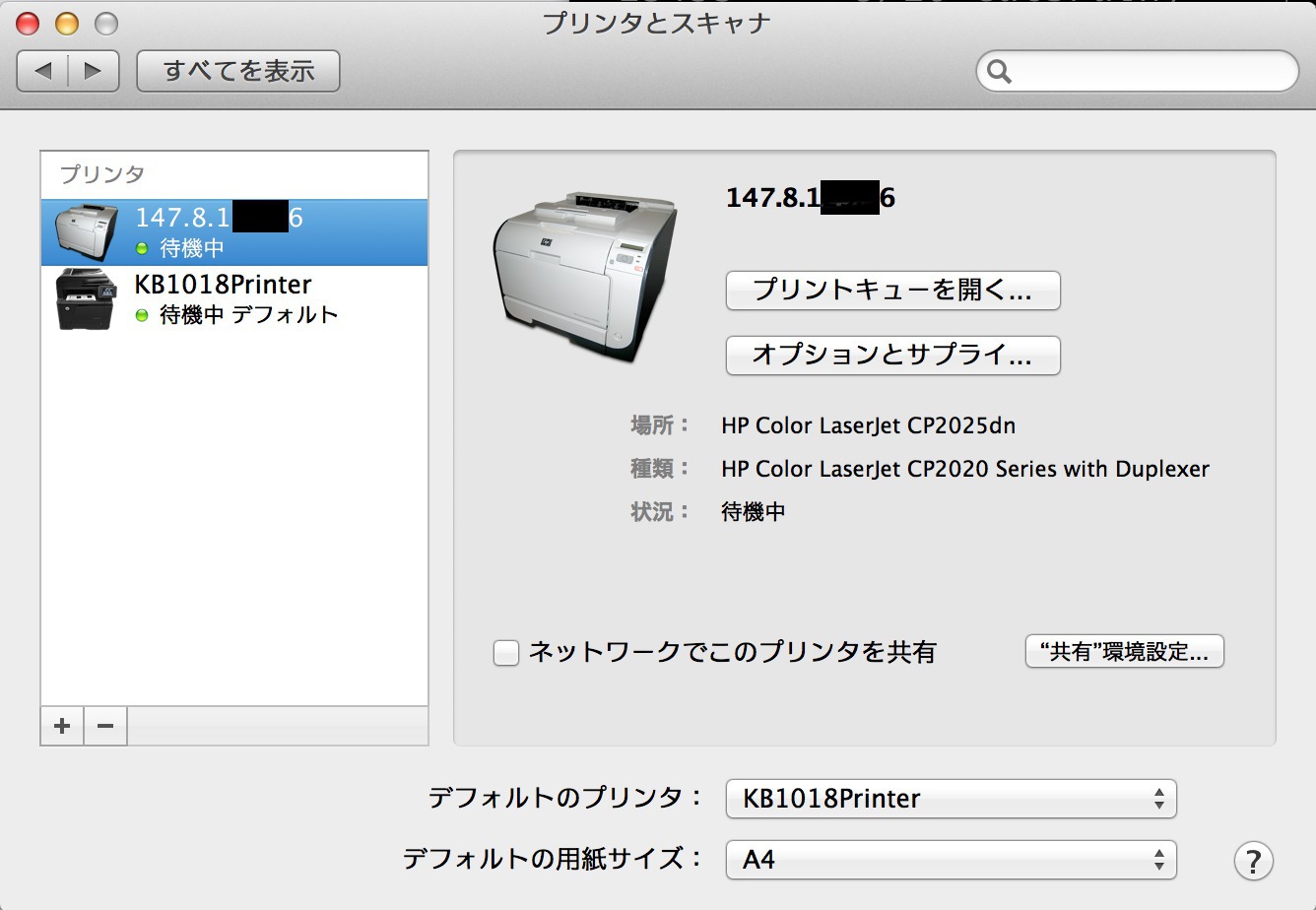Click the HP Color LaserJet CP2025dn location text
Image resolution: width=1316 pixels, height=910 pixels.
click(868, 425)
